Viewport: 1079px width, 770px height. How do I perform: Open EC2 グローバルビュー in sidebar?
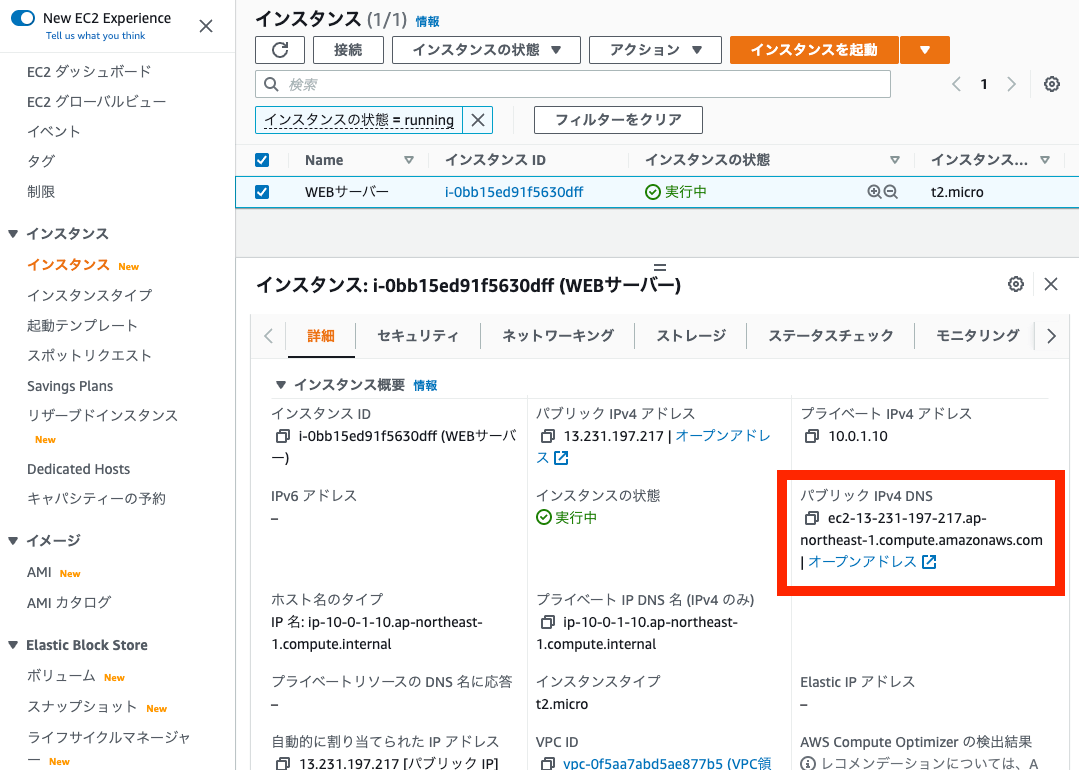(x=96, y=102)
